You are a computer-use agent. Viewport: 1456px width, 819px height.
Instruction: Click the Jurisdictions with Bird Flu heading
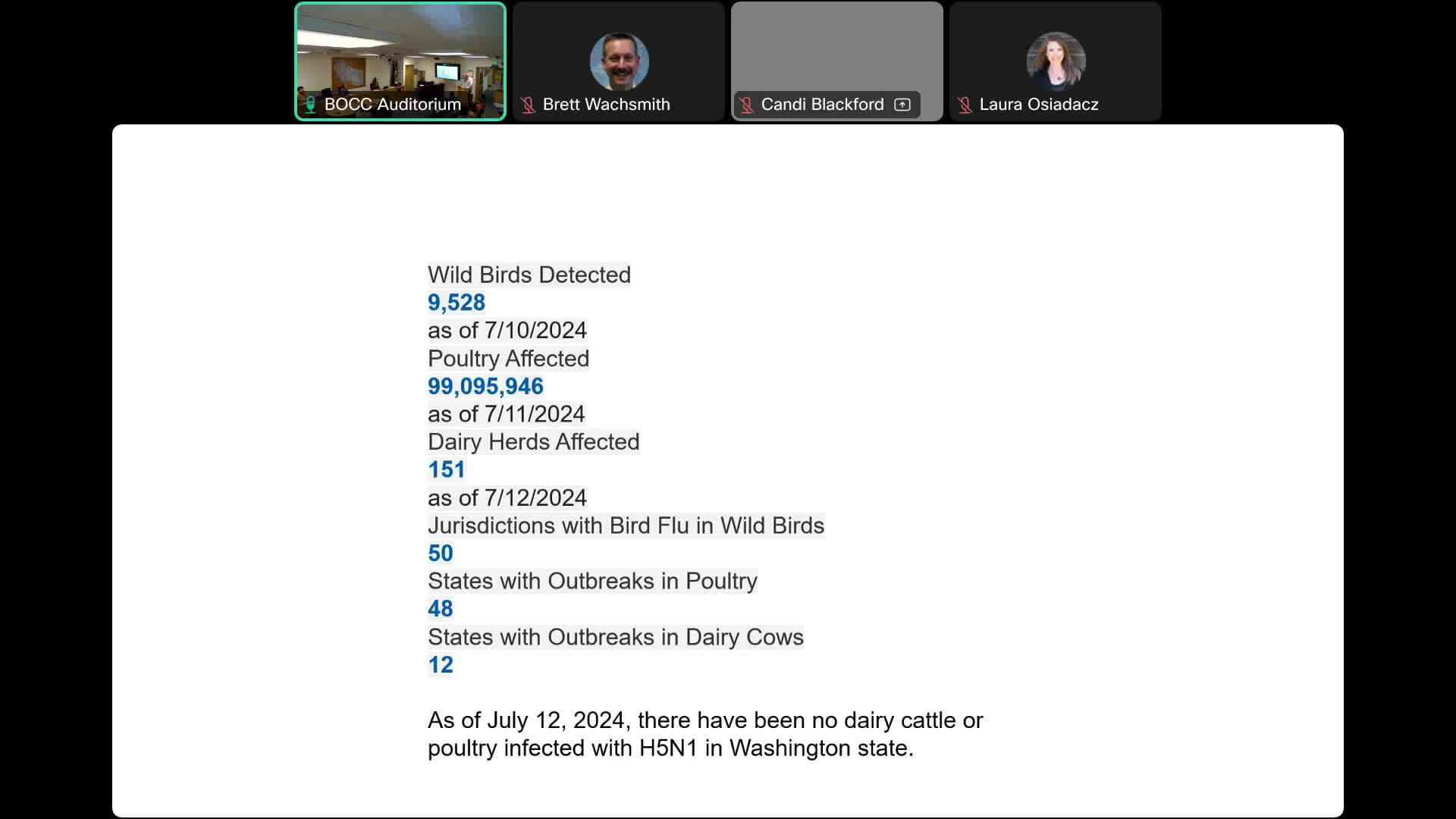click(x=626, y=526)
